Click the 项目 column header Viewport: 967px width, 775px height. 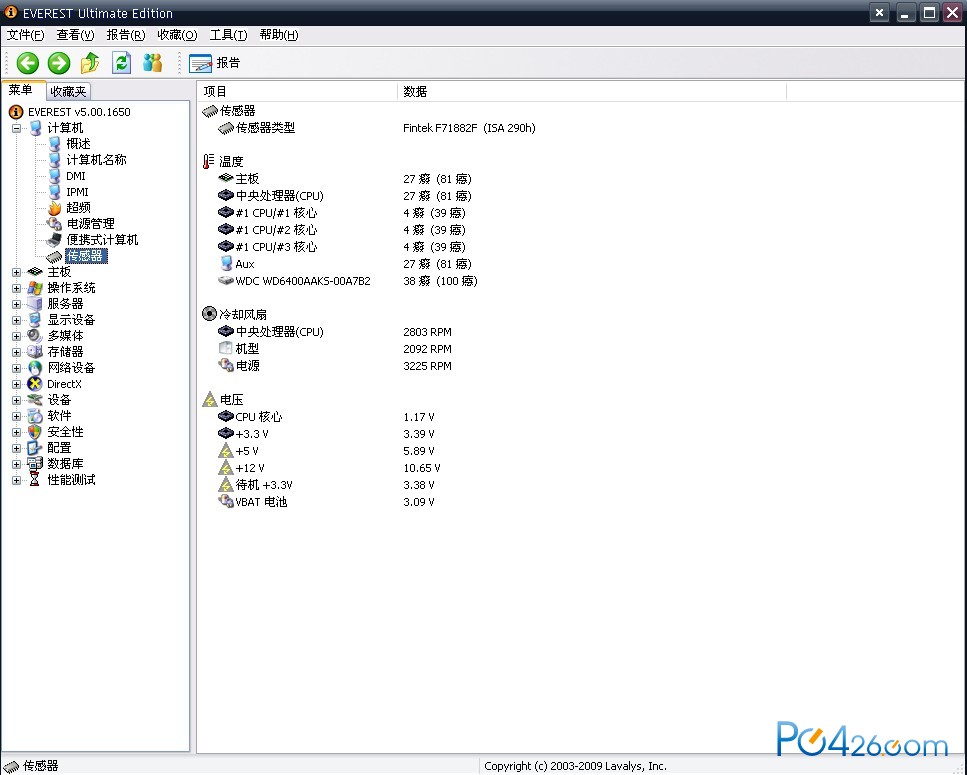coord(297,91)
